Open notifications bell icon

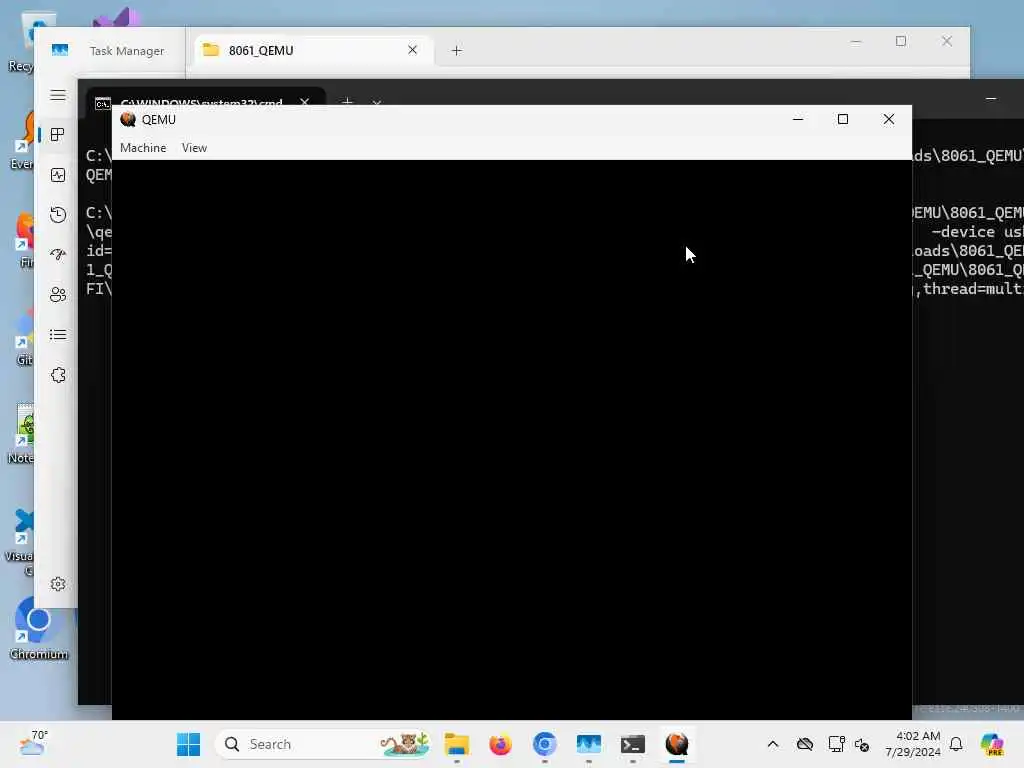click(x=956, y=744)
